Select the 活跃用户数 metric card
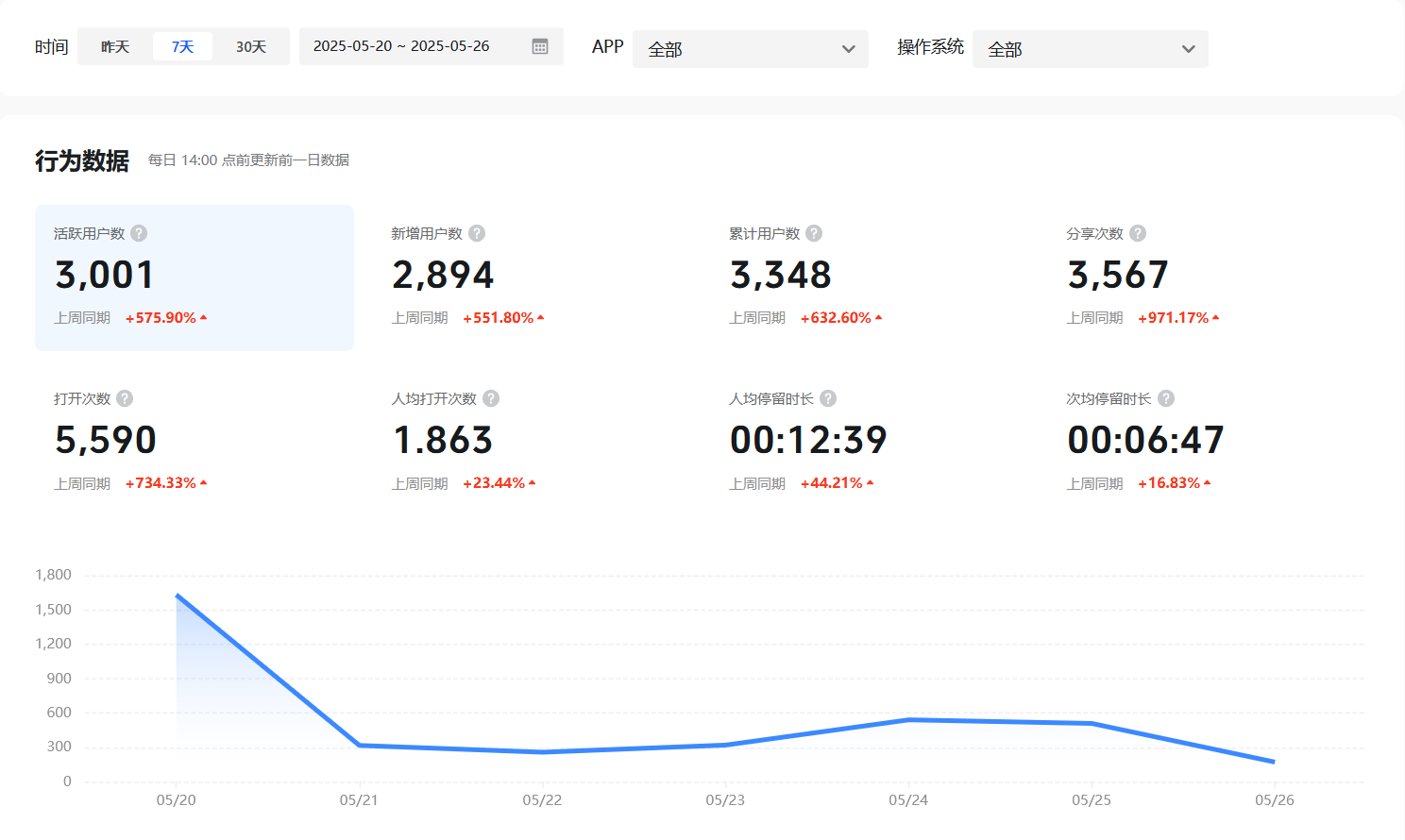The width and height of the screenshot is (1405, 840). pos(195,277)
